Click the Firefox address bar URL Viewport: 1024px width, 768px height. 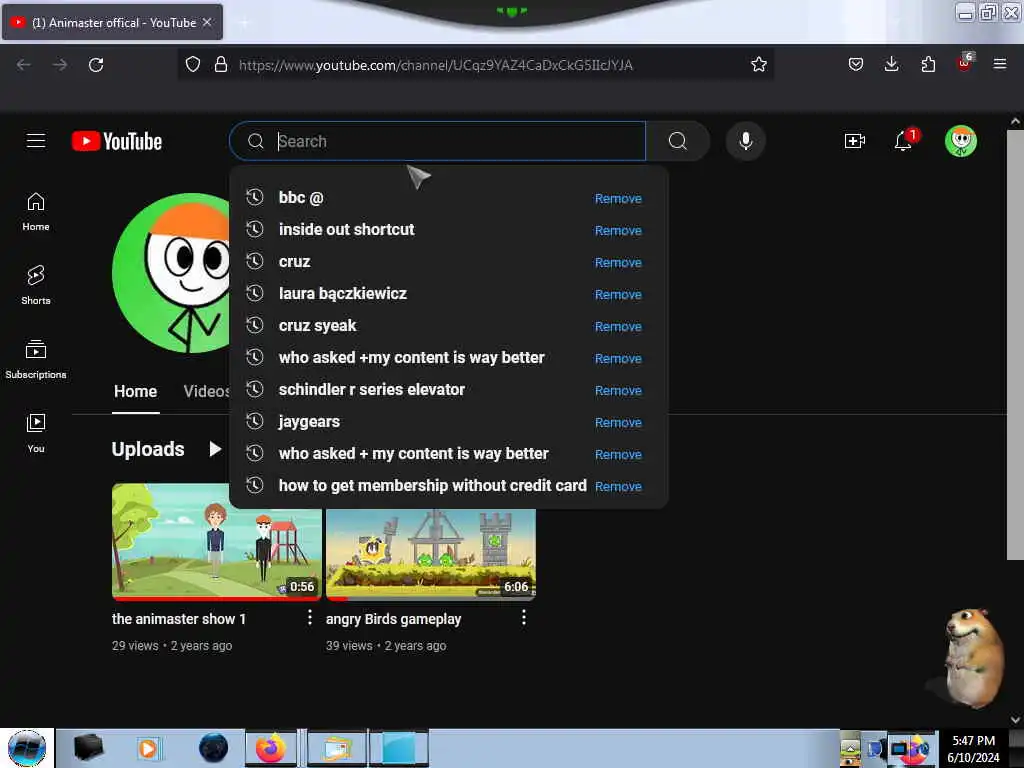[436, 65]
